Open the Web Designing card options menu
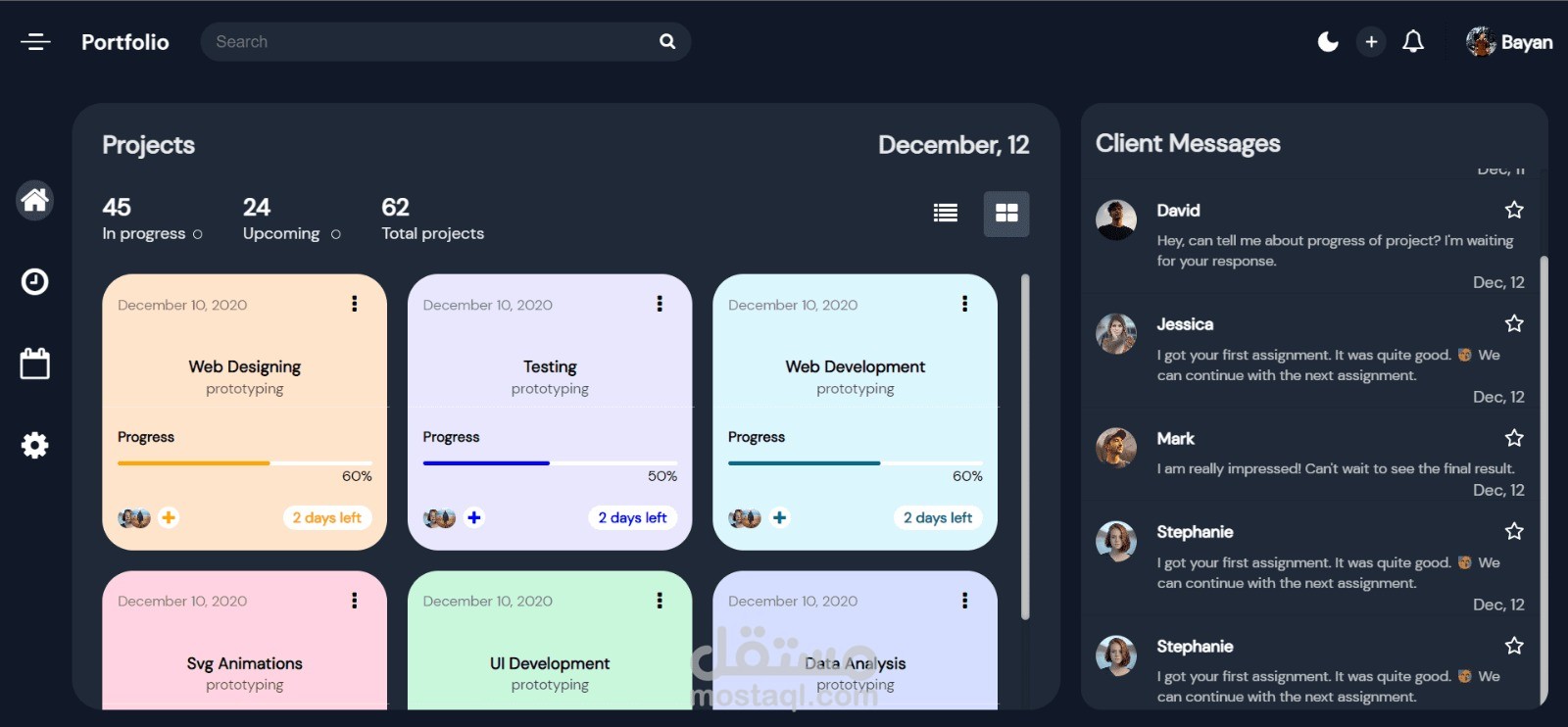The image size is (1568, 727). 355,304
